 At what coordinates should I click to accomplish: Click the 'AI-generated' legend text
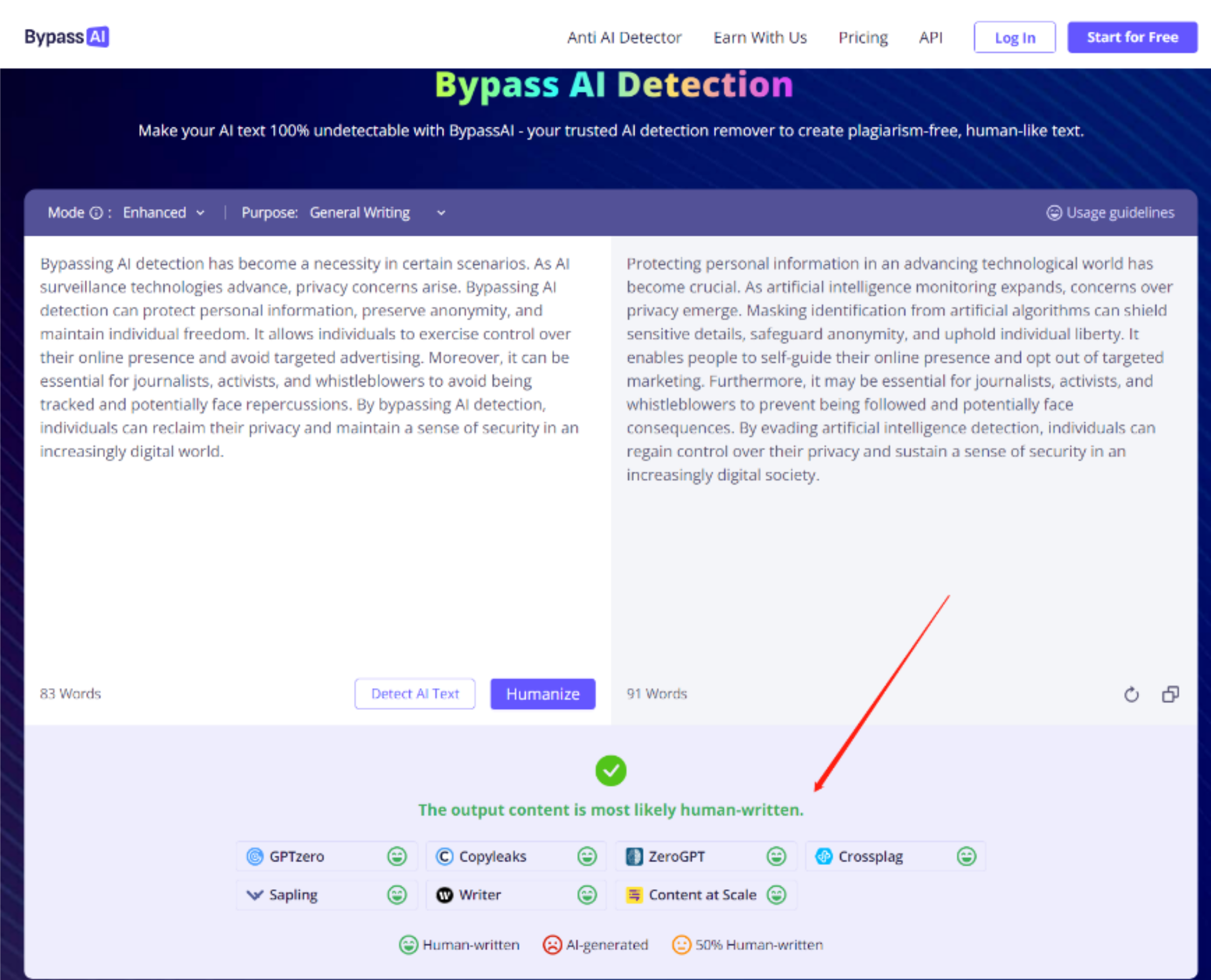pyautogui.click(x=607, y=945)
